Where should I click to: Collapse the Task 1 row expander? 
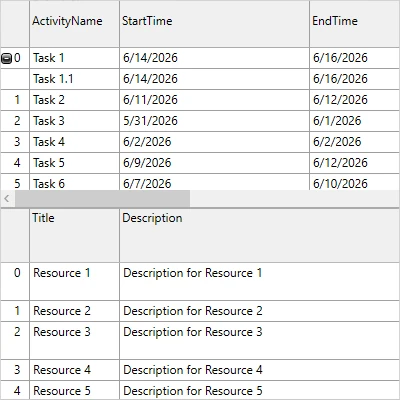6,58
